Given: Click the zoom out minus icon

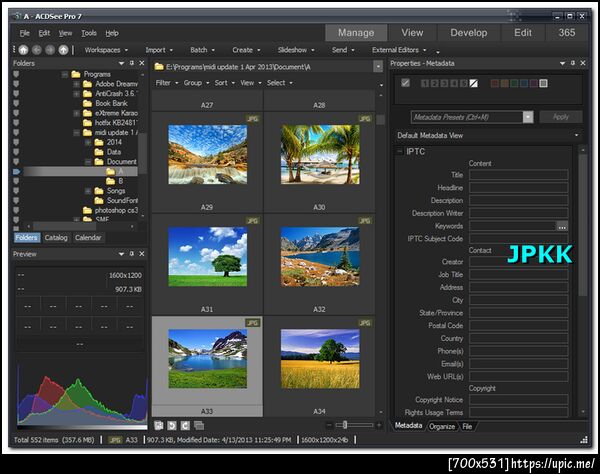Looking at the screenshot, I should 329,425.
